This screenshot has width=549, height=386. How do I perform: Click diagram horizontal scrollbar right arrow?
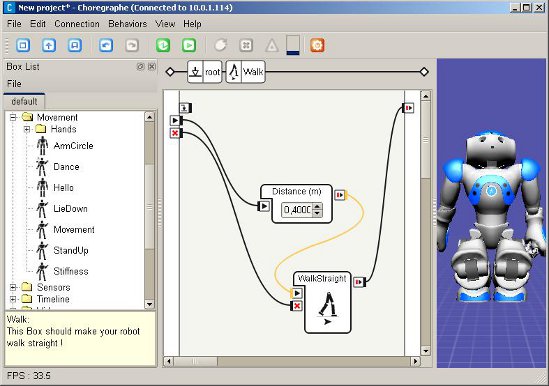click(x=416, y=361)
